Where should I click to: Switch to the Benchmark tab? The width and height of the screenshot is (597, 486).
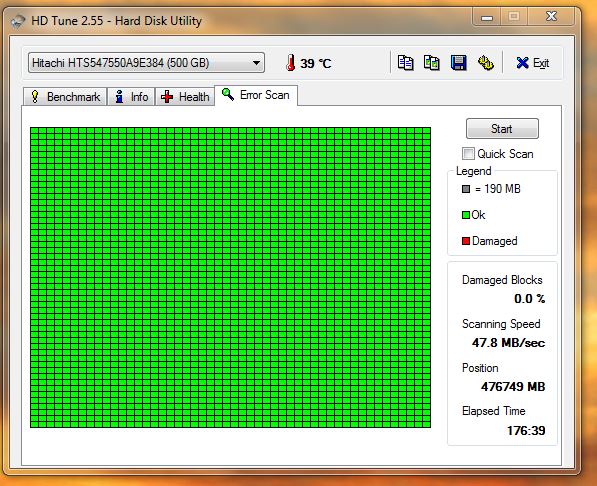click(65, 97)
